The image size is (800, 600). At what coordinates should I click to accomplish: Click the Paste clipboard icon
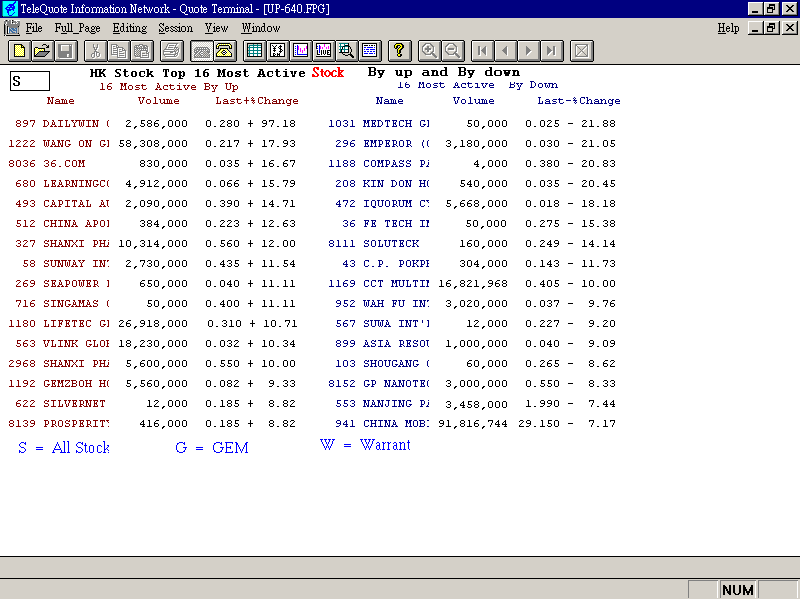(142, 51)
